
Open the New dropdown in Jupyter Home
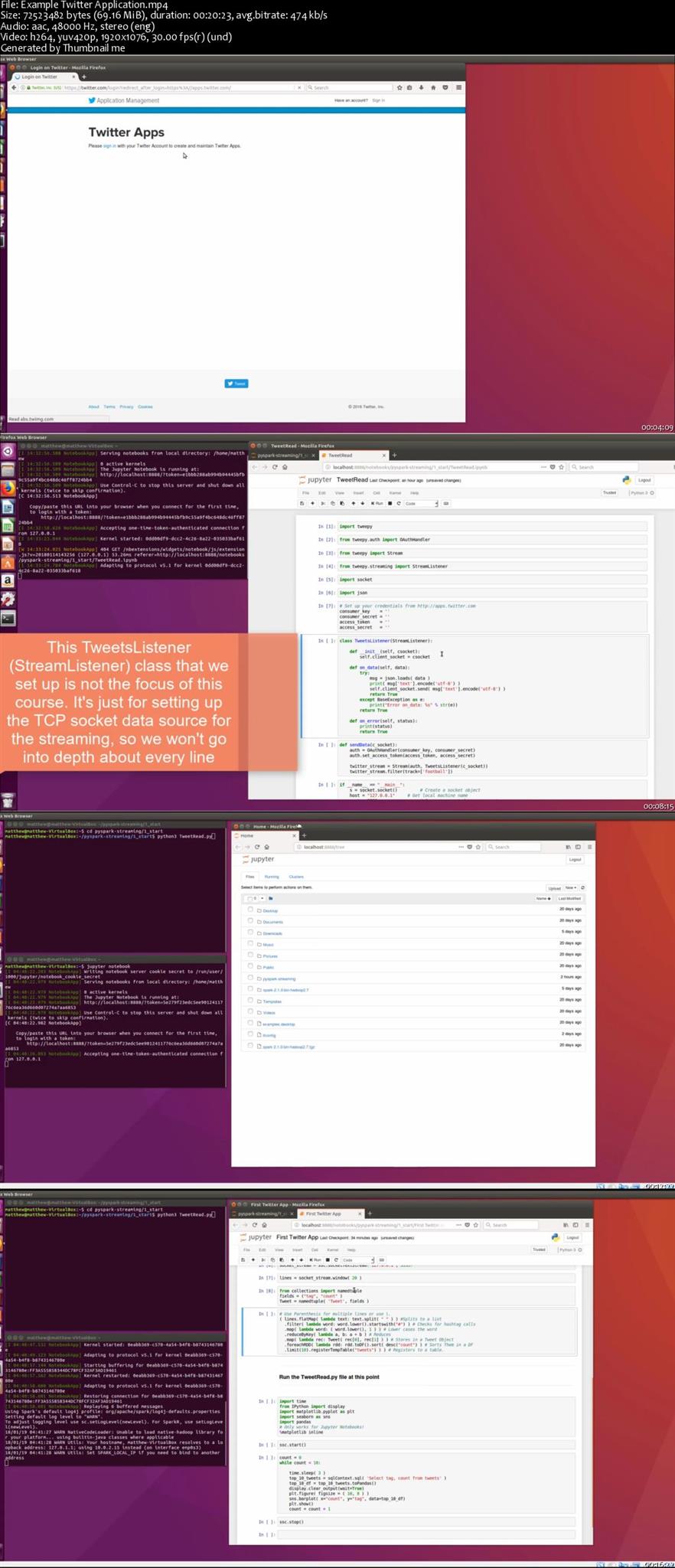click(571, 887)
